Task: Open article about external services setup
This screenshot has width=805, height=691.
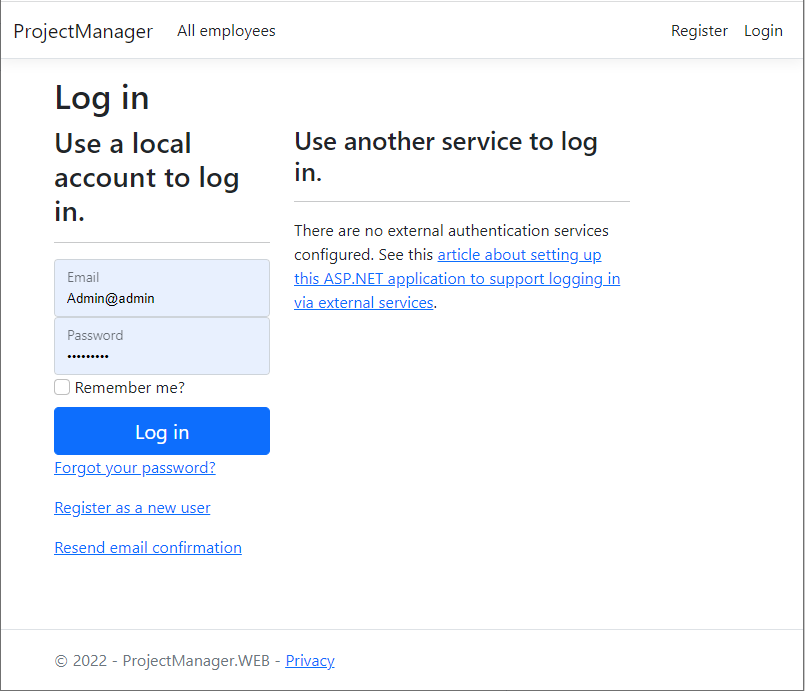Action: pyautogui.click(x=457, y=279)
